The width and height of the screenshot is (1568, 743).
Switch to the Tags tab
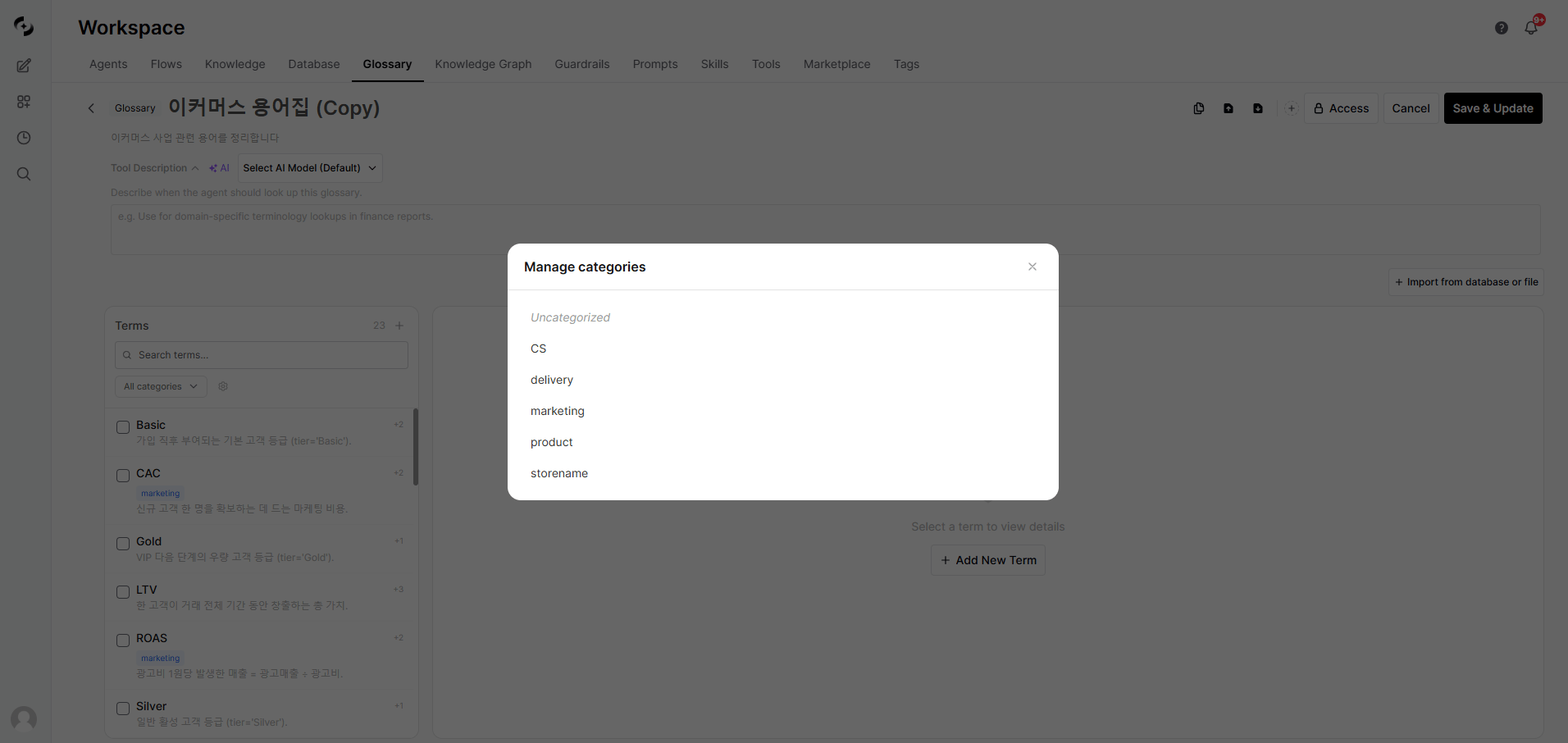pyautogui.click(x=906, y=64)
